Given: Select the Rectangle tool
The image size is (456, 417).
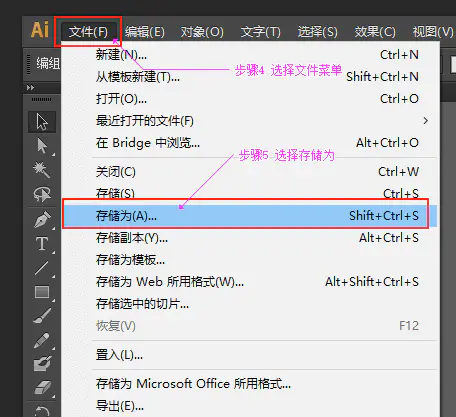Looking at the screenshot, I should tap(42, 292).
